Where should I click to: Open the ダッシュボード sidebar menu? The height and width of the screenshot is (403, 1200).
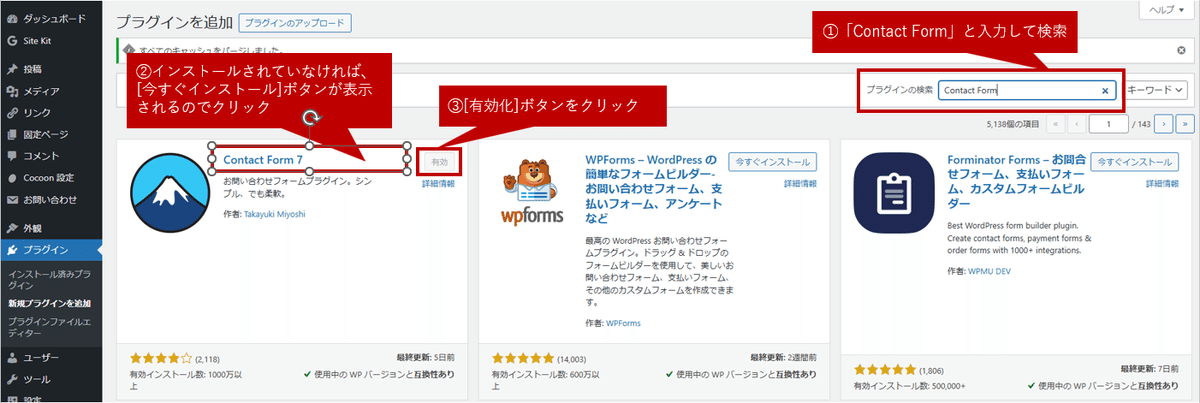[54, 19]
